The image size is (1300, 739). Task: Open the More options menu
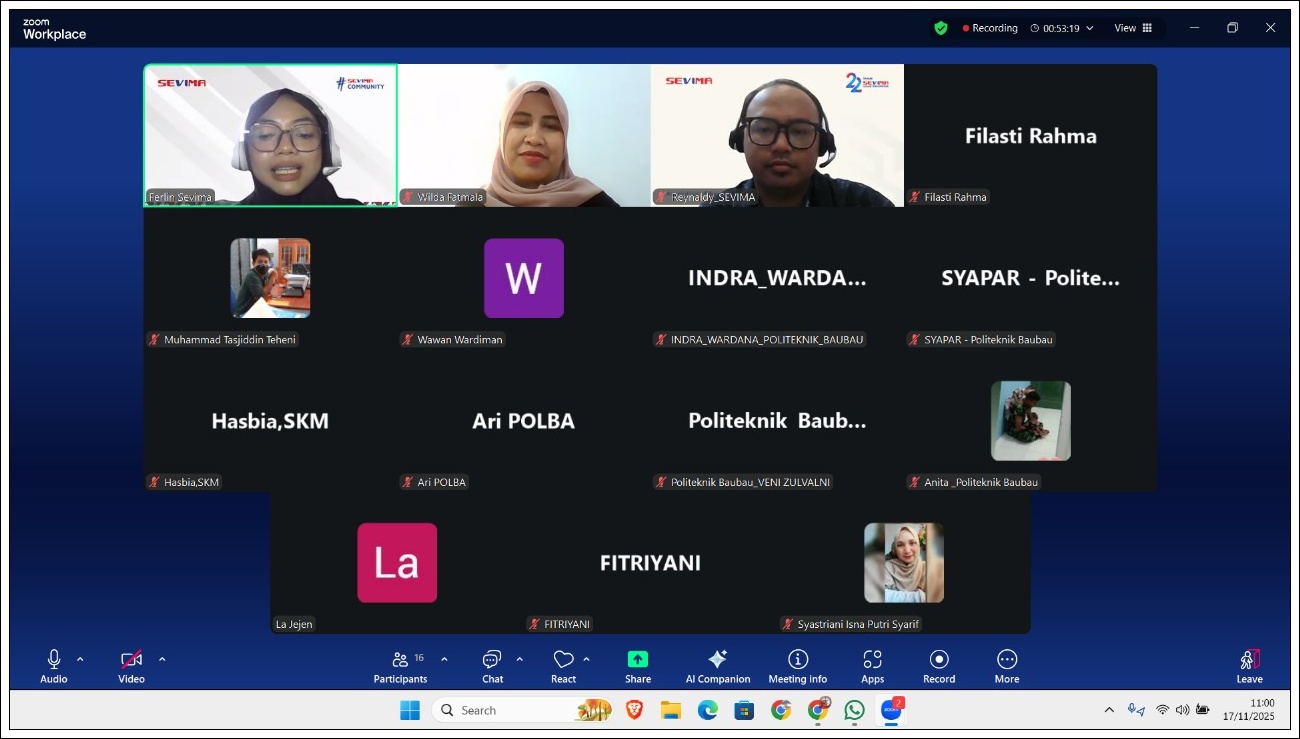coord(1006,665)
